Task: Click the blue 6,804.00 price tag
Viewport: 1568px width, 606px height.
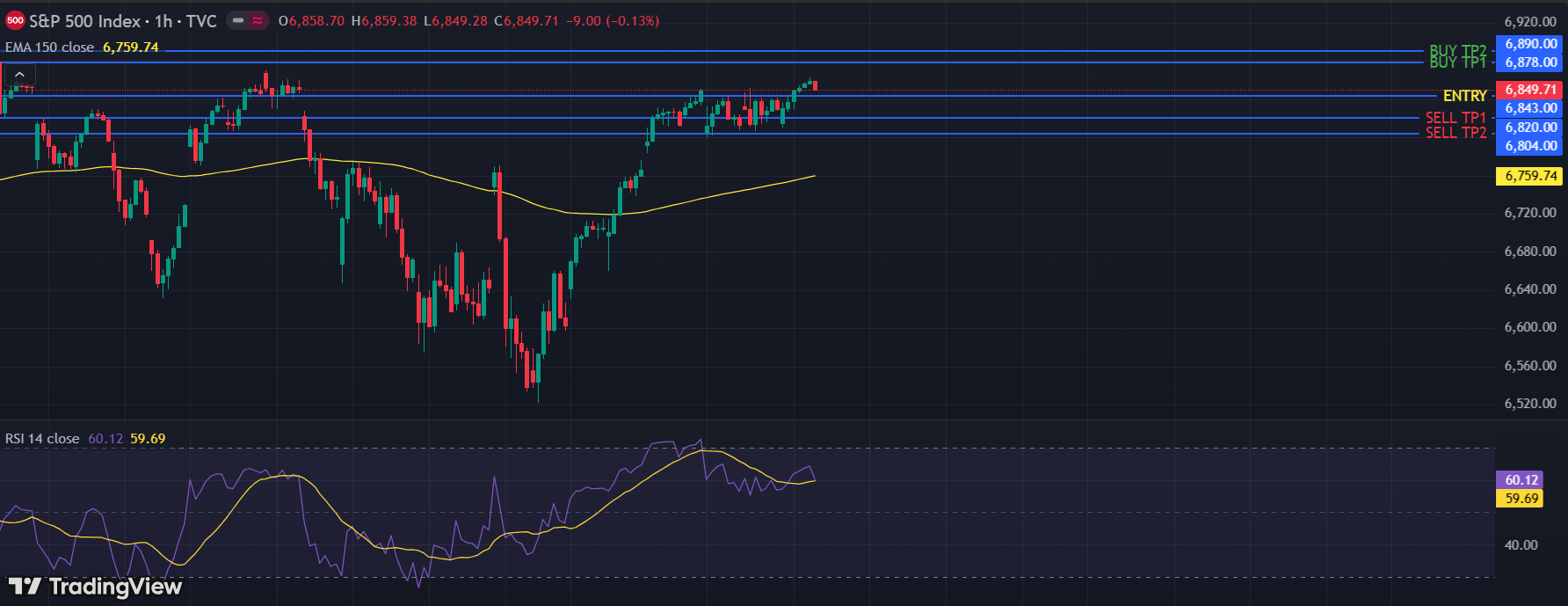Action: [1530, 146]
